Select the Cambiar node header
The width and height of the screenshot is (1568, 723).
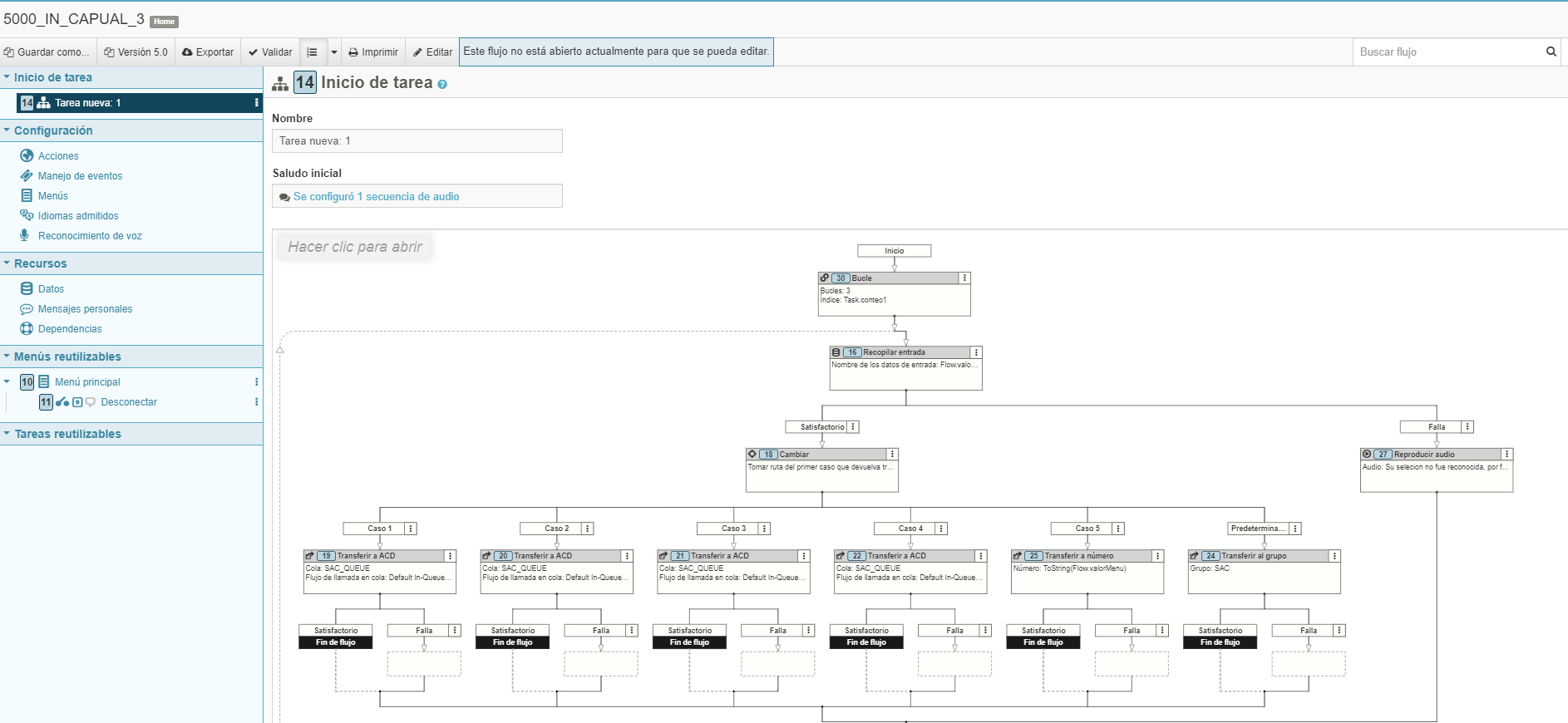(816, 455)
